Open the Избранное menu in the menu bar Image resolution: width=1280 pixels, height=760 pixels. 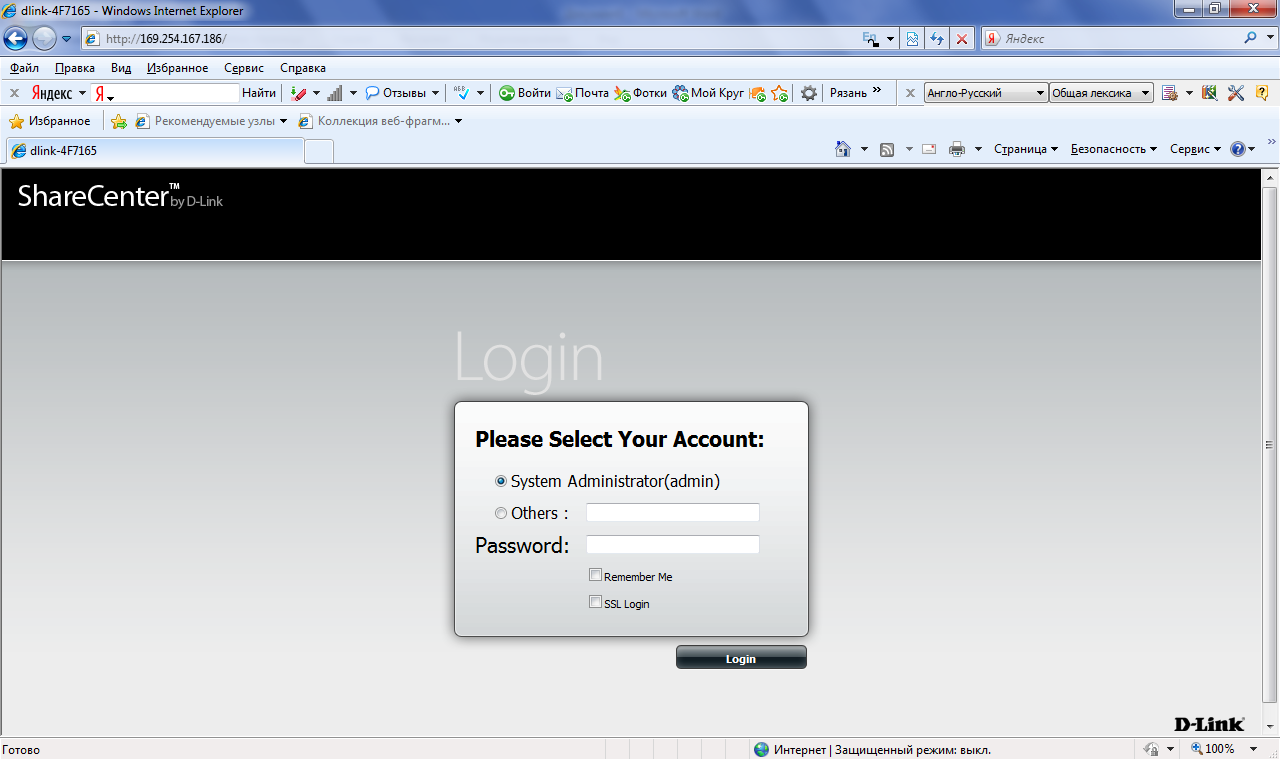coord(177,68)
